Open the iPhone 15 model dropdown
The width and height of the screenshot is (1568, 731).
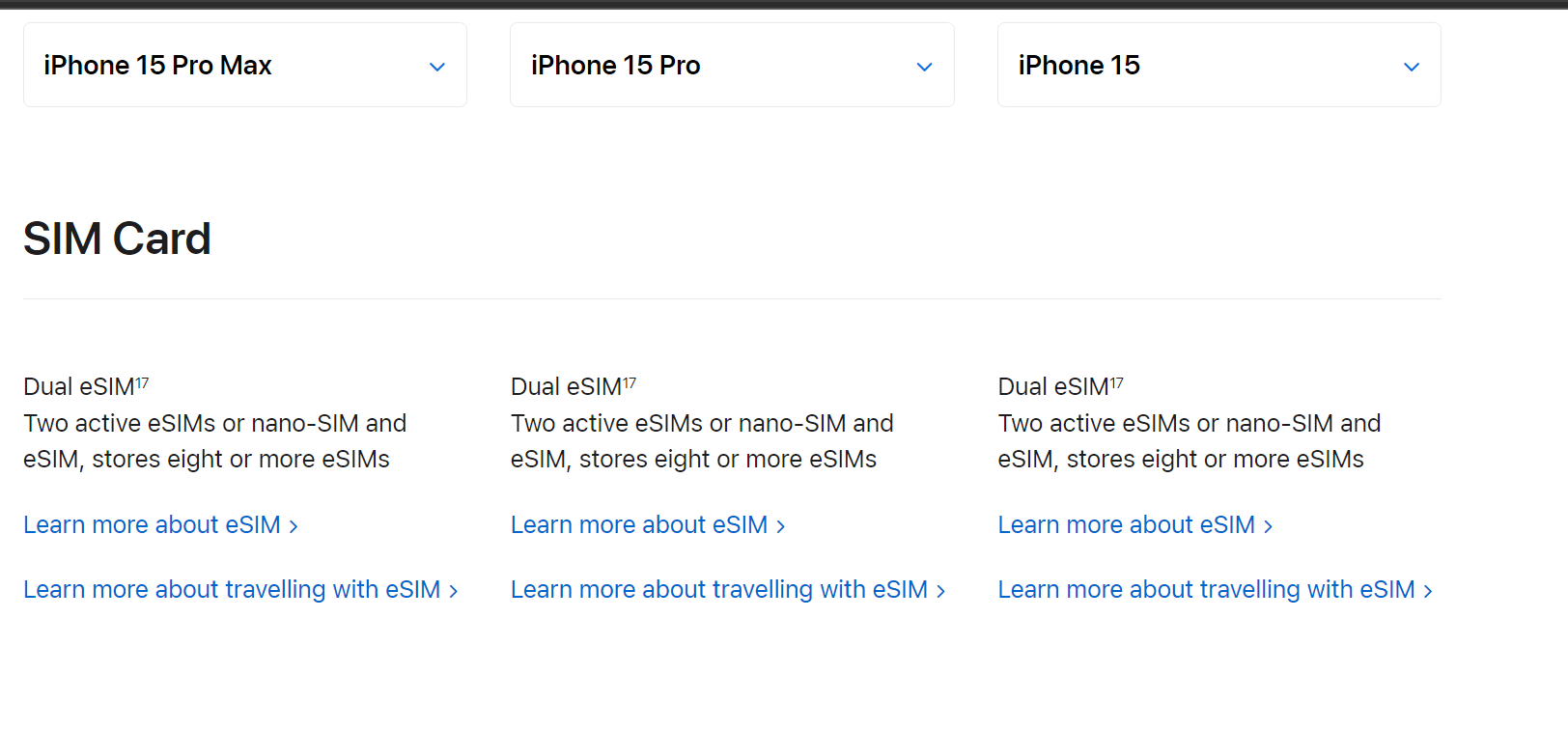pyautogui.click(x=1219, y=65)
